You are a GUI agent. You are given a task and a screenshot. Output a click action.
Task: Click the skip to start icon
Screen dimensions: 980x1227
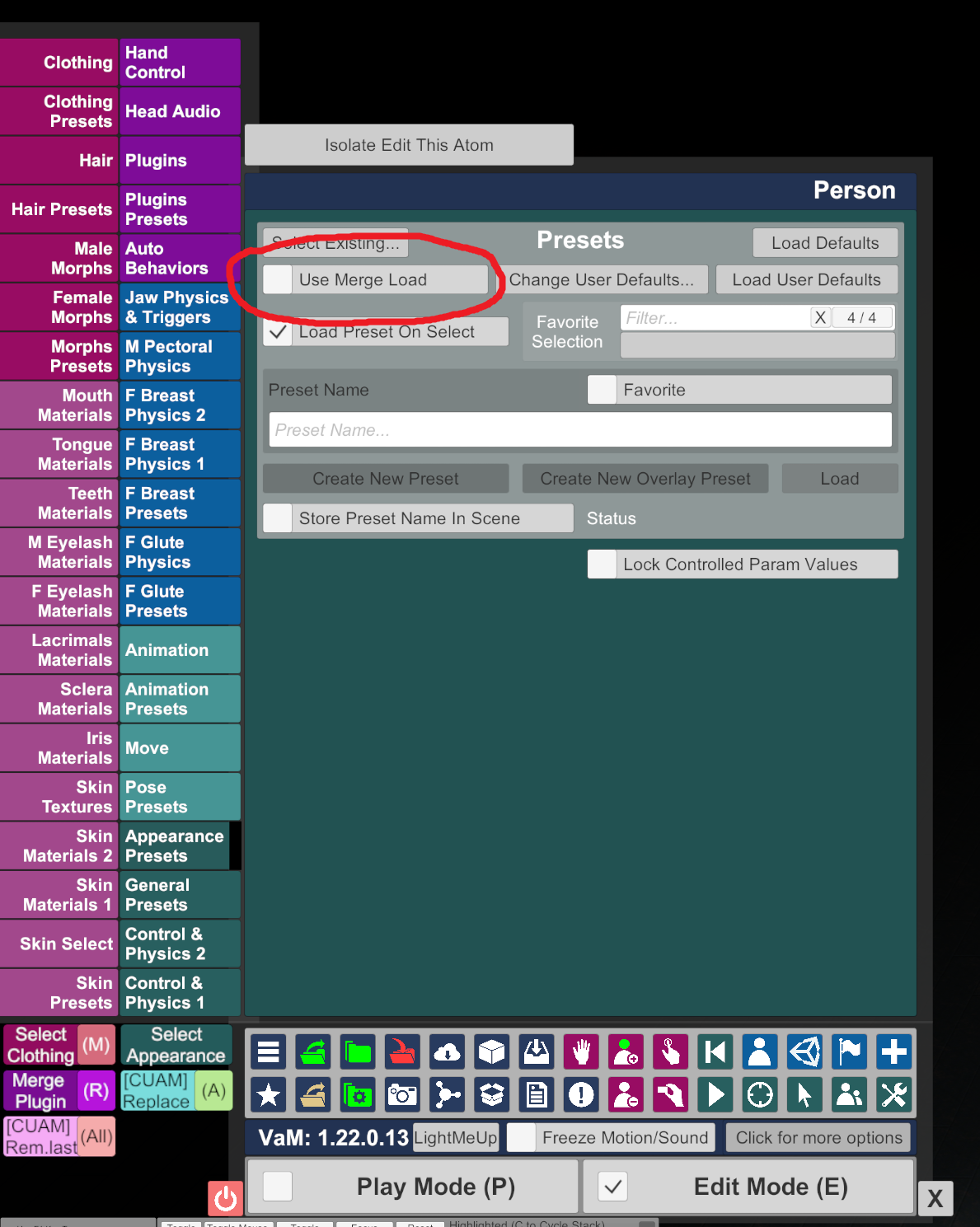(715, 1052)
